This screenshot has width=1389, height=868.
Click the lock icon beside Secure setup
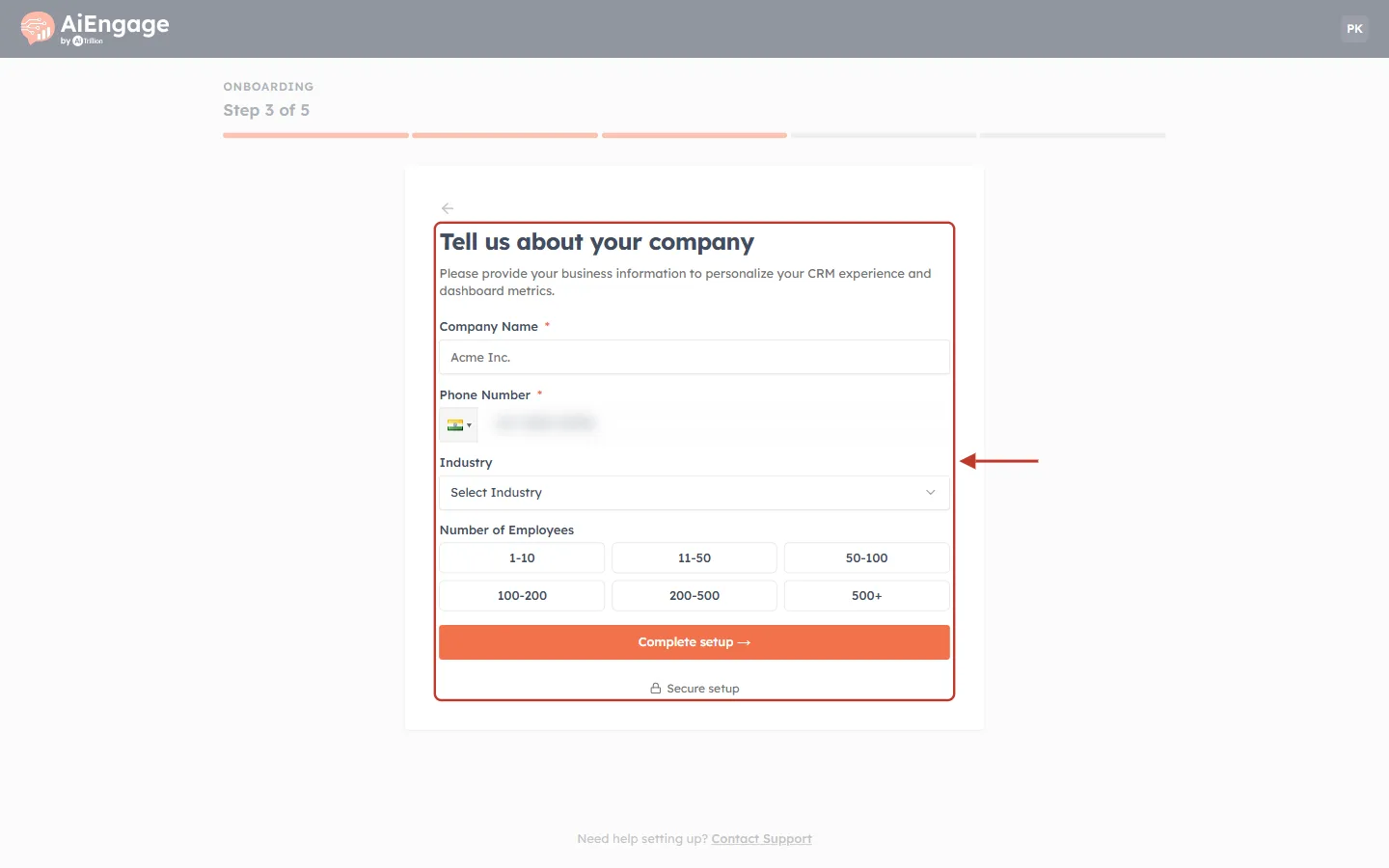pyautogui.click(x=656, y=689)
